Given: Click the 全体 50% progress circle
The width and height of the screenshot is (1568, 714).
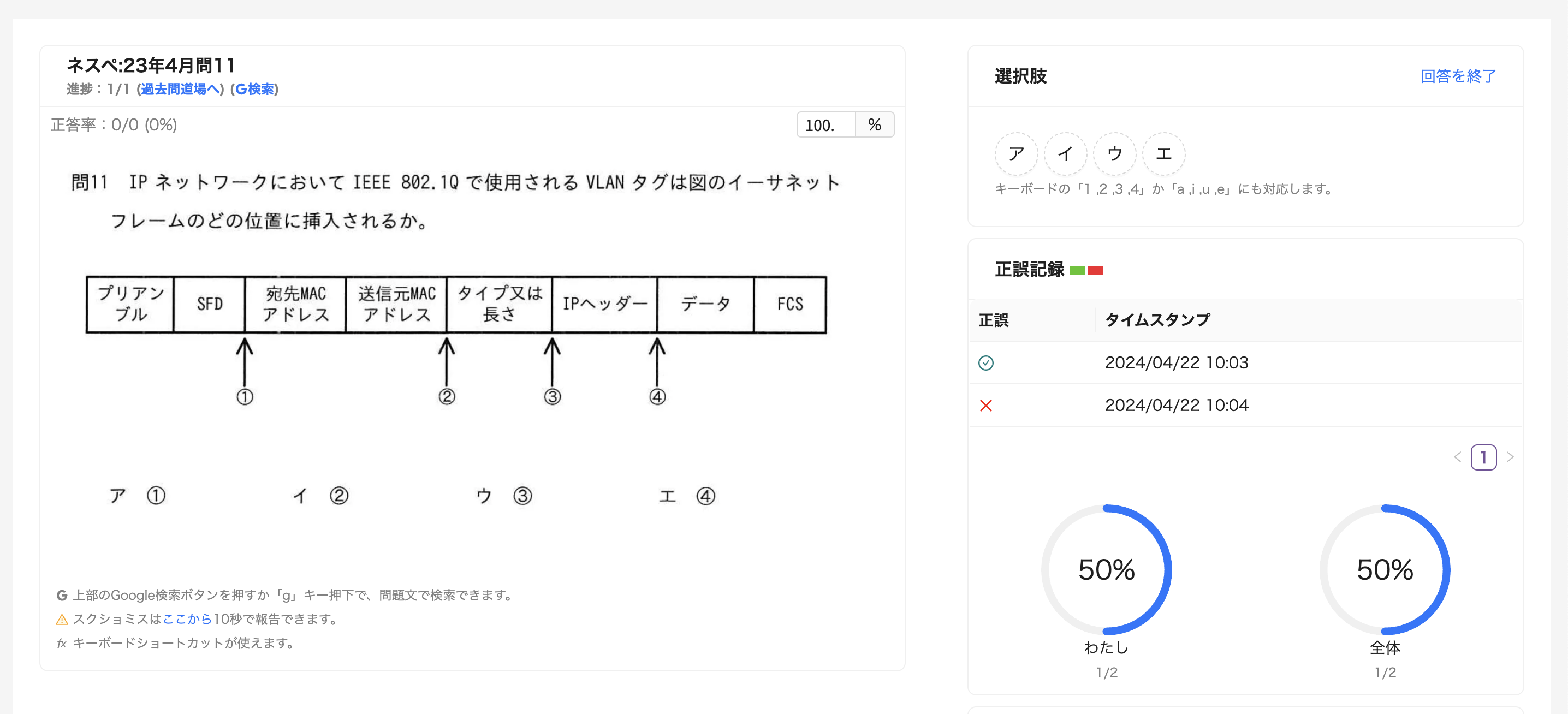Looking at the screenshot, I should 1385,570.
